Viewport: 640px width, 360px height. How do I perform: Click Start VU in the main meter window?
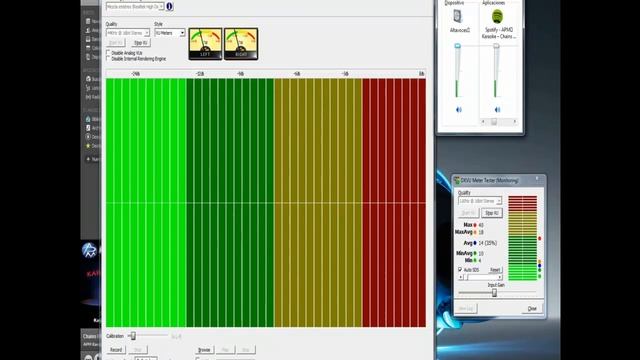point(116,43)
